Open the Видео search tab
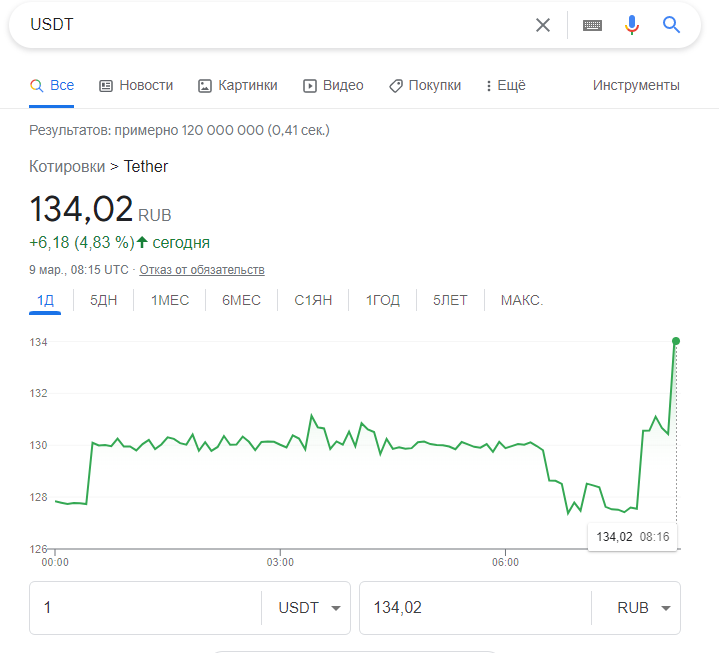The height and width of the screenshot is (653, 719). pos(333,86)
